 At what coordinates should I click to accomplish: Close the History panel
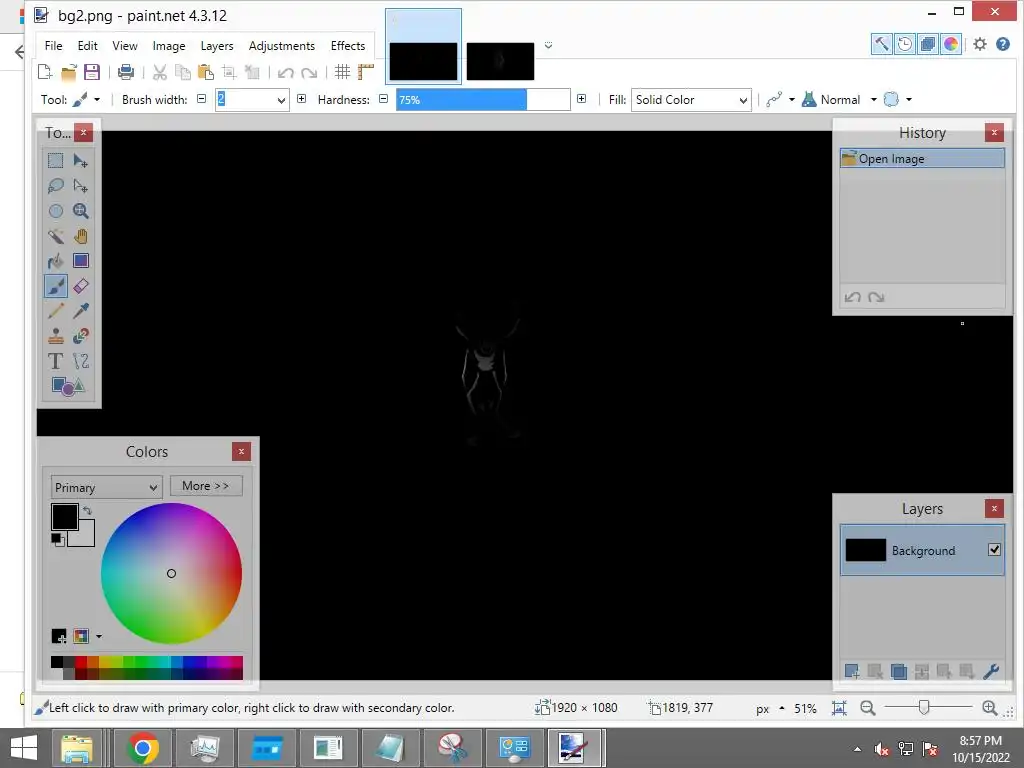tap(994, 133)
